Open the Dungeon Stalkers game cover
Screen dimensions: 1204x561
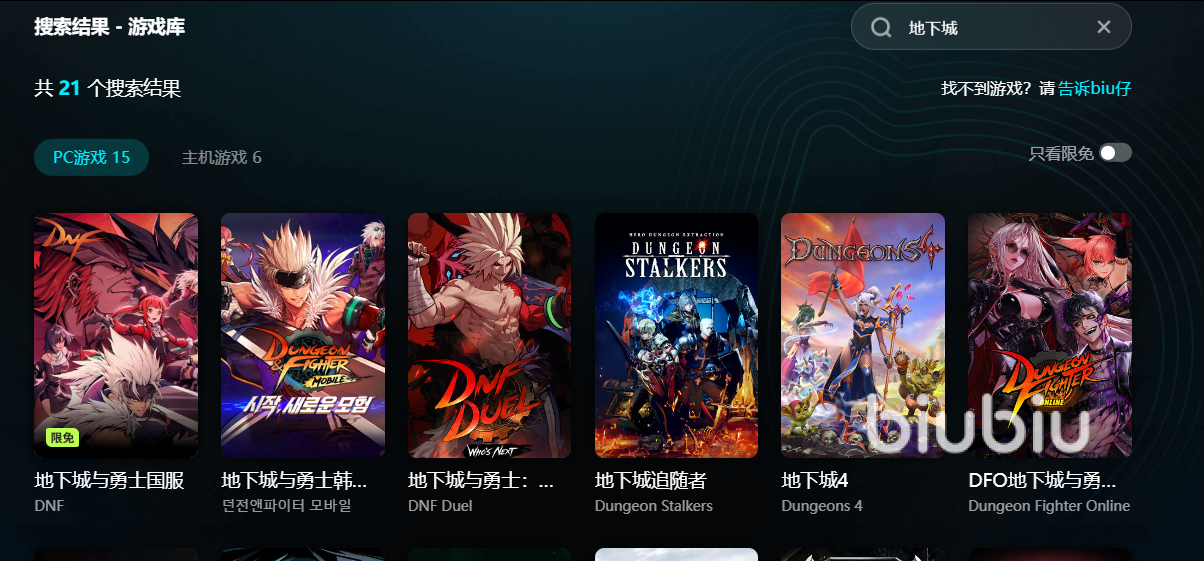[x=676, y=335]
